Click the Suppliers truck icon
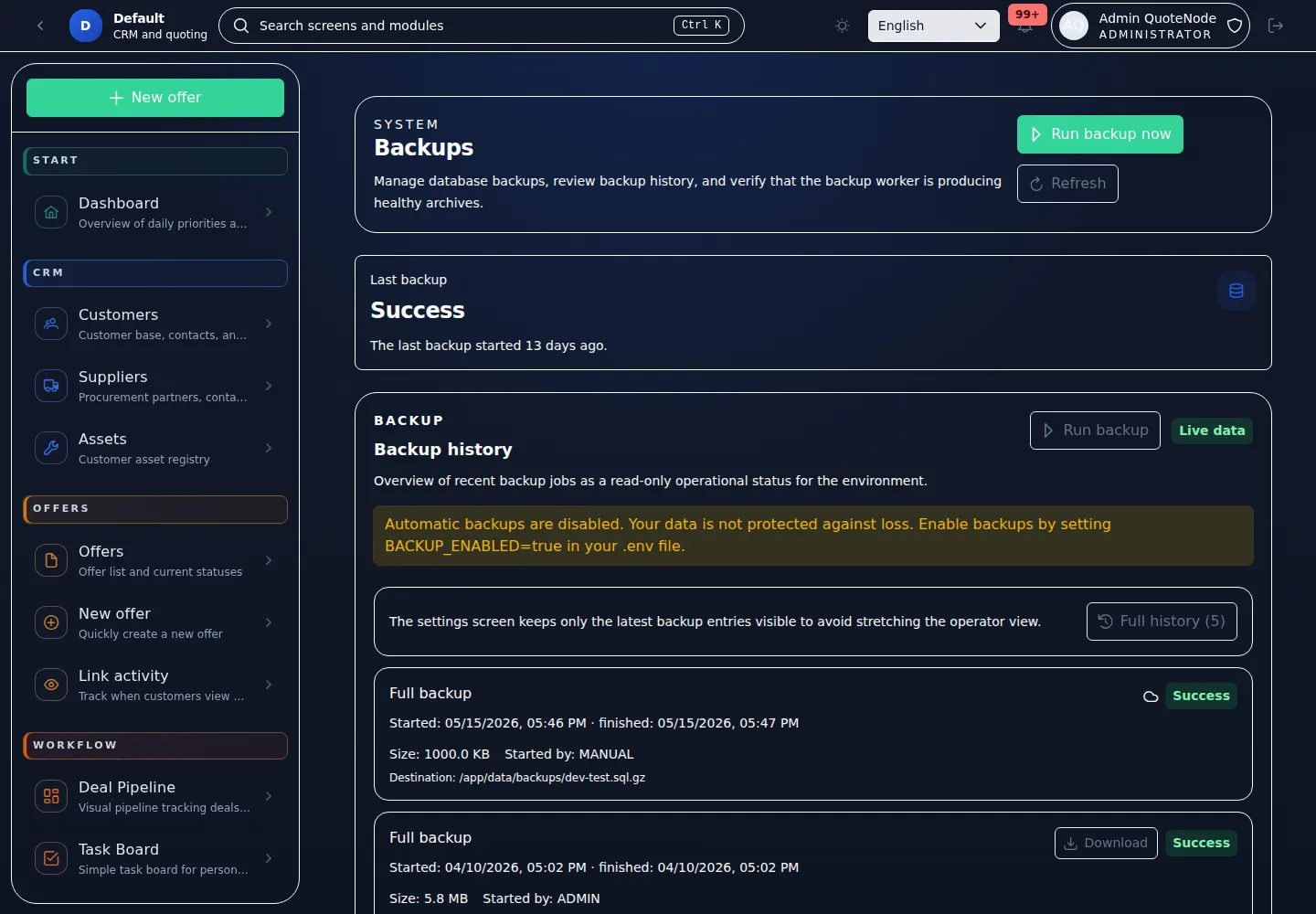The width and height of the screenshot is (1316, 914). point(51,386)
